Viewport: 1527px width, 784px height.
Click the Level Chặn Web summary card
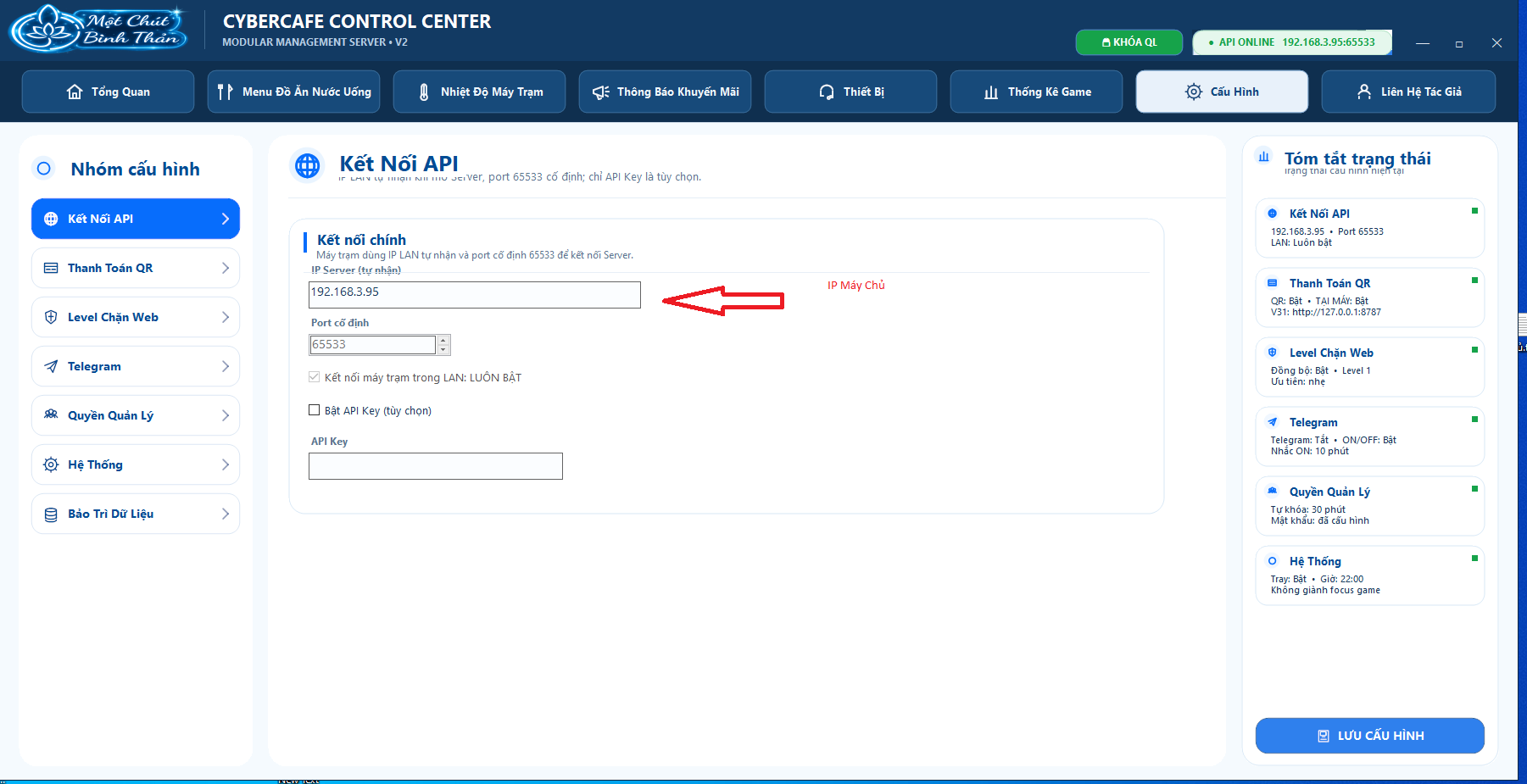click(1370, 367)
